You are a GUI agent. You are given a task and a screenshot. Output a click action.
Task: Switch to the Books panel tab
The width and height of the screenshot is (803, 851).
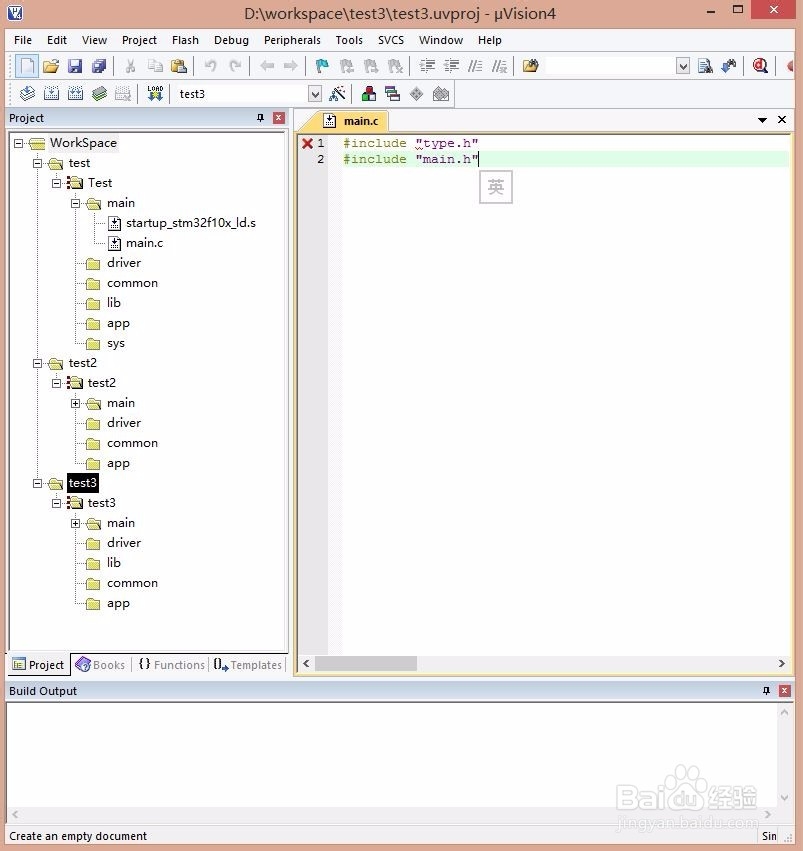pyautogui.click(x=100, y=665)
